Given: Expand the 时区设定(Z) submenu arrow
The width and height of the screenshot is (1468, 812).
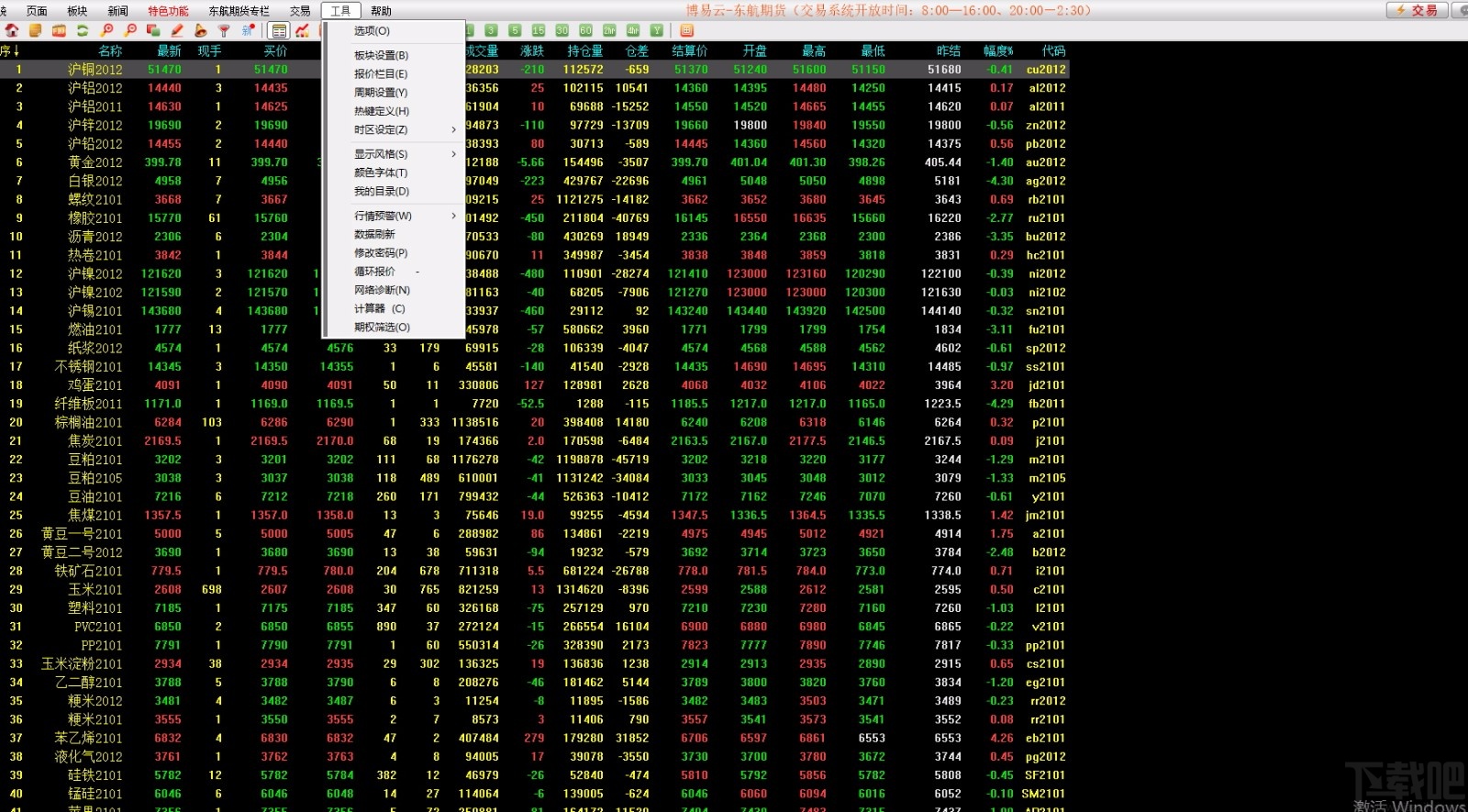Looking at the screenshot, I should (453, 129).
